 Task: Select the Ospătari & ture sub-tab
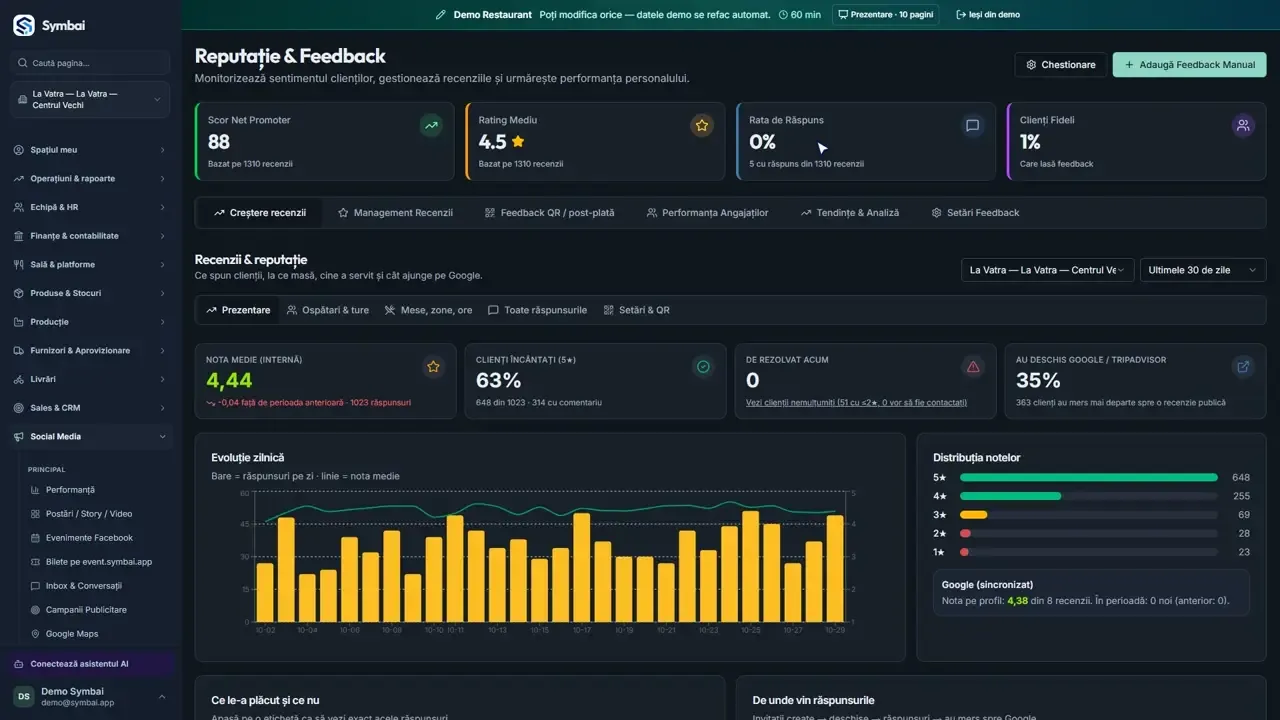pos(328,310)
